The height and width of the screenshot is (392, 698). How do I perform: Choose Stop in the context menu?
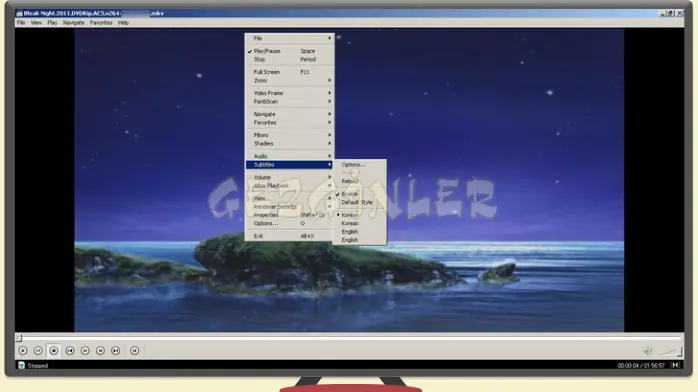tap(289, 60)
